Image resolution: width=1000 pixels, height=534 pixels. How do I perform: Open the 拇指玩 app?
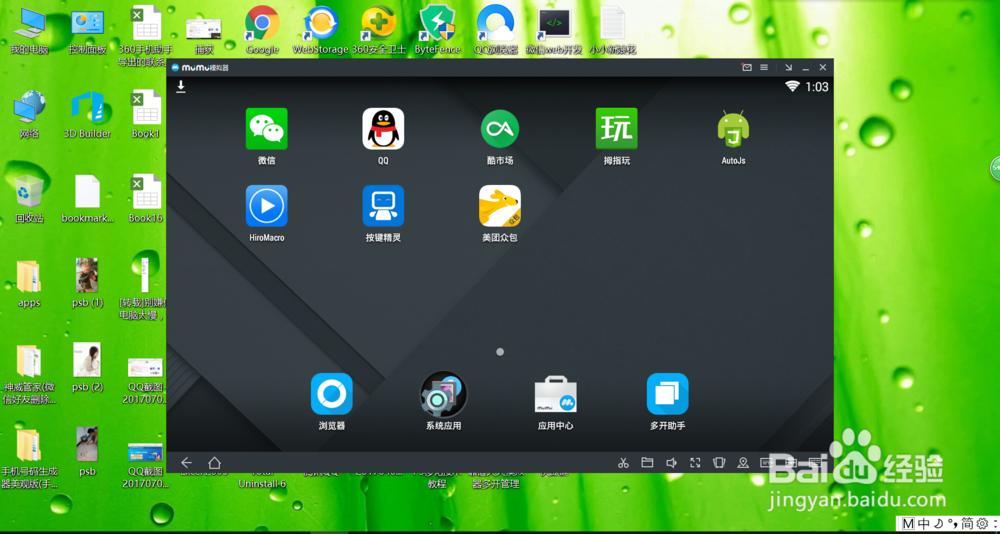[x=617, y=129]
